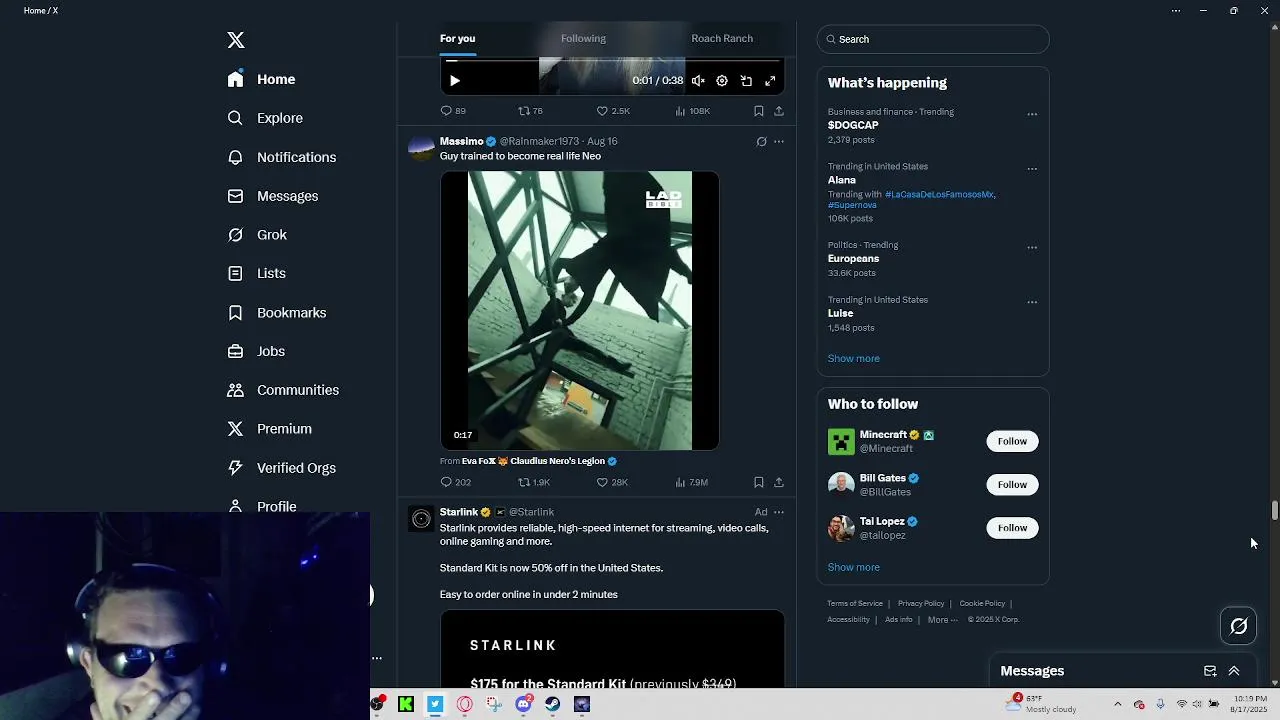Open the Explore page
The height and width of the screenshot is (720, 1280).
pyautogui.click(x=265, y=118)
